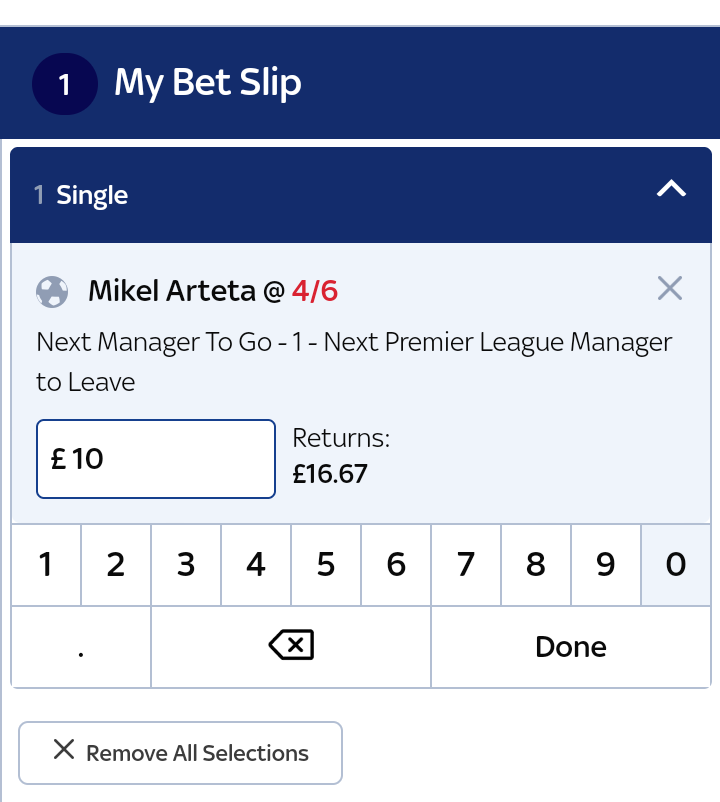Collapse the Single bet section

coord(670,189)
